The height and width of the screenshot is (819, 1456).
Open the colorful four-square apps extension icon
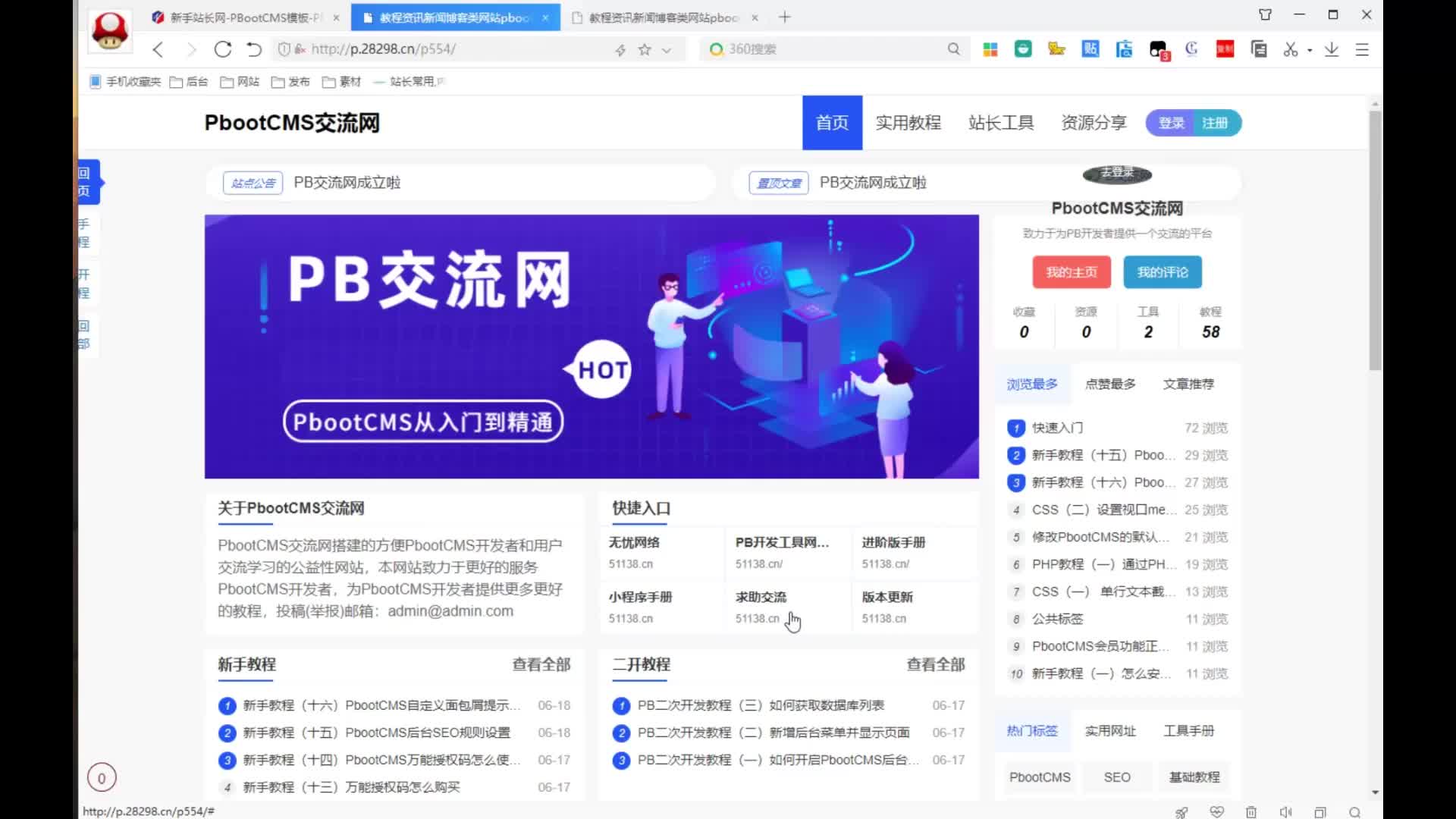click(990, 49)
